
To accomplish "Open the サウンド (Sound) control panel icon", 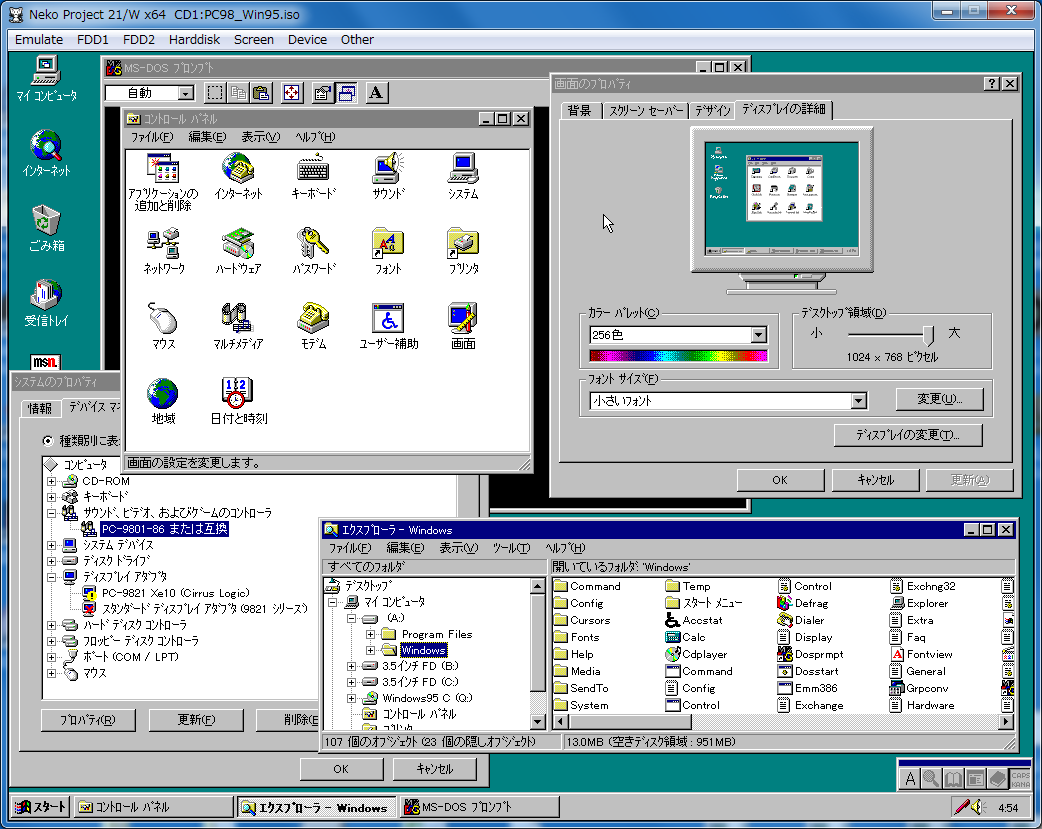I will pos(388,169).
